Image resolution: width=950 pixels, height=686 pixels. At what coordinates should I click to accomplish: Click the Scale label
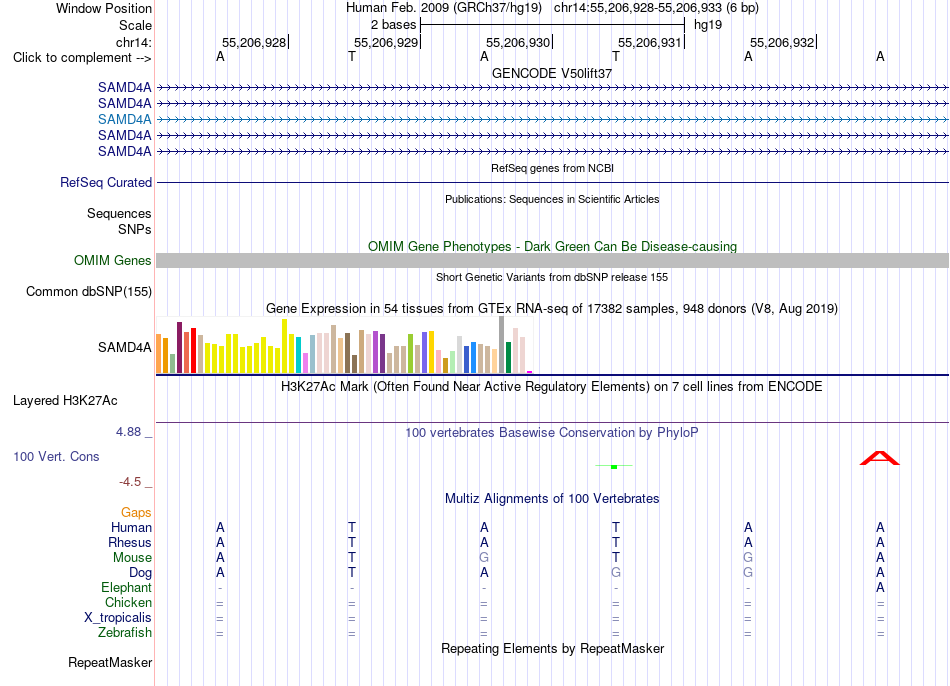(135, 25)
